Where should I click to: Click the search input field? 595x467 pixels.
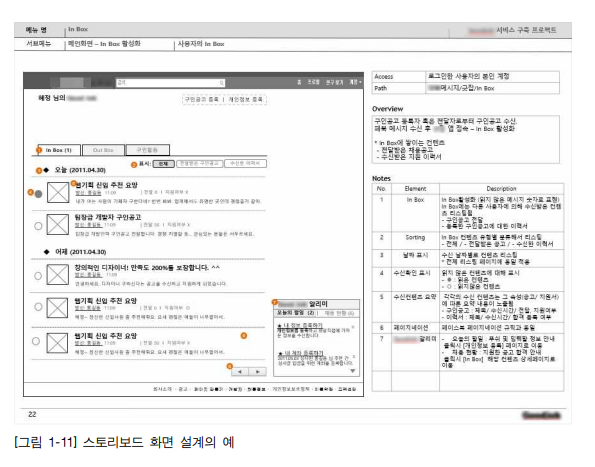[x=170, y=83]
